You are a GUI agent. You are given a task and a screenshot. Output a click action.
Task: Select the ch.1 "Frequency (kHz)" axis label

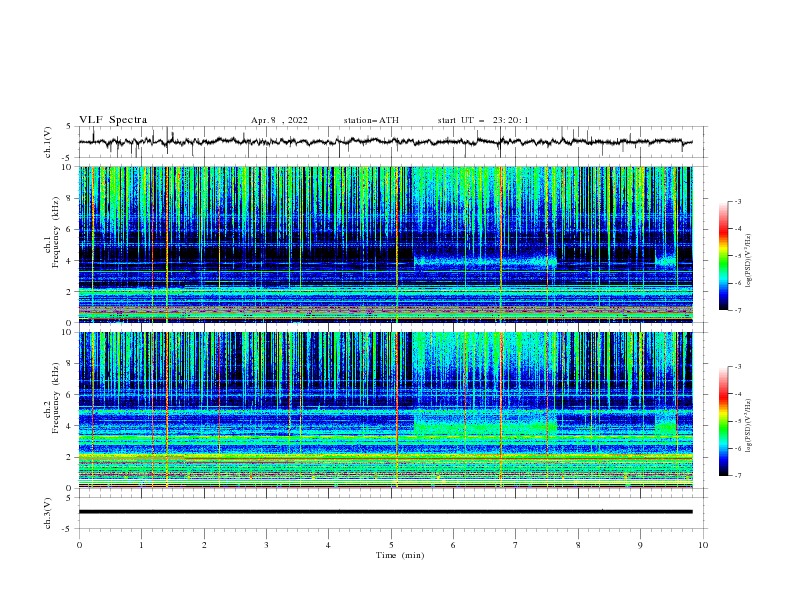coord(55,232)
